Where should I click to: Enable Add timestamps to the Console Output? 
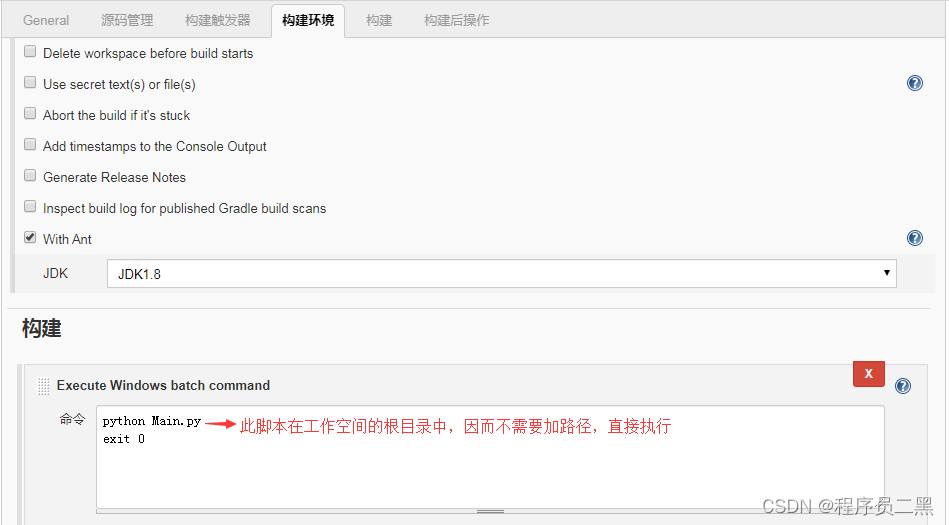[30, 144]
